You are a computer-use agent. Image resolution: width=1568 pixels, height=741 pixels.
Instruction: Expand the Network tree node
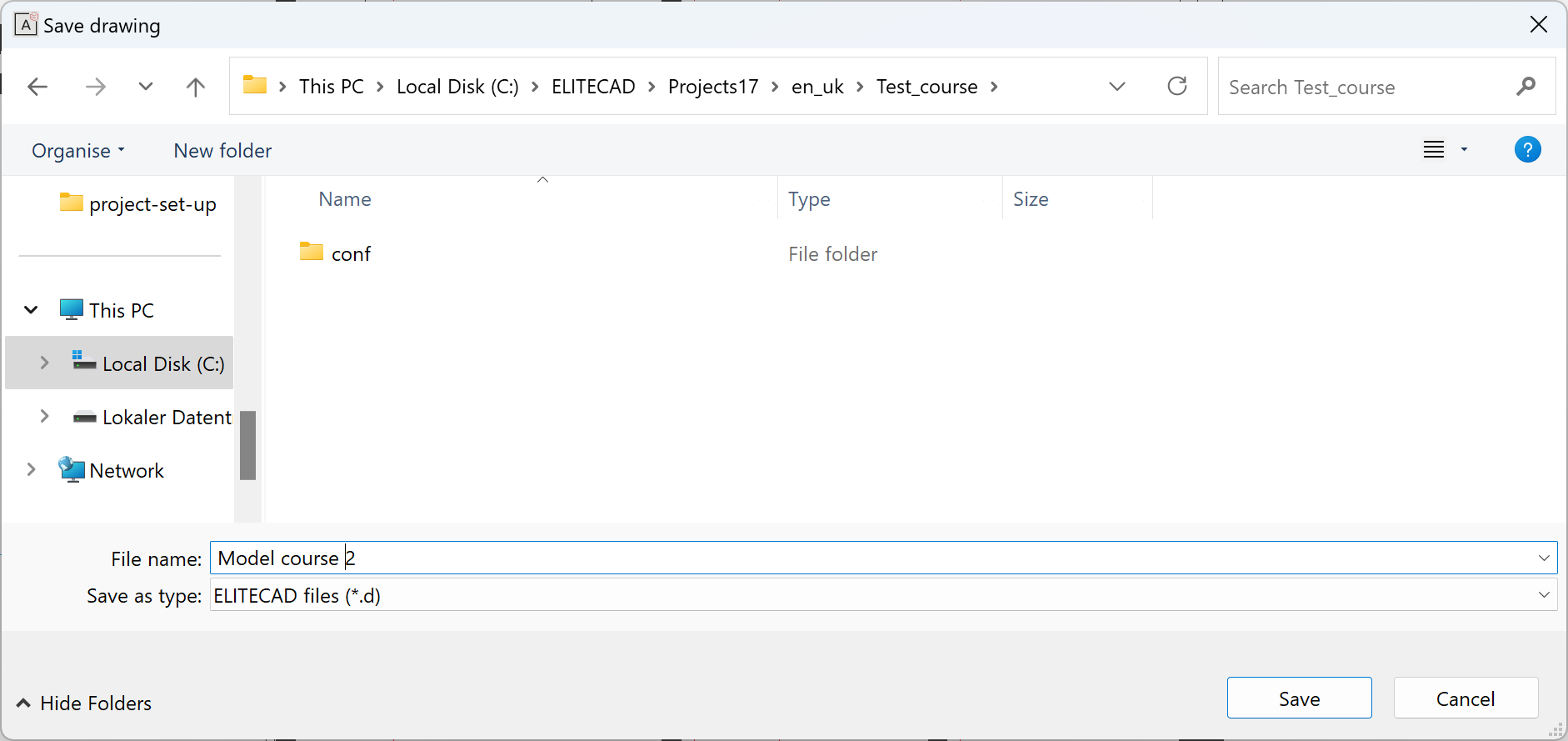click(x=31, y=470)
